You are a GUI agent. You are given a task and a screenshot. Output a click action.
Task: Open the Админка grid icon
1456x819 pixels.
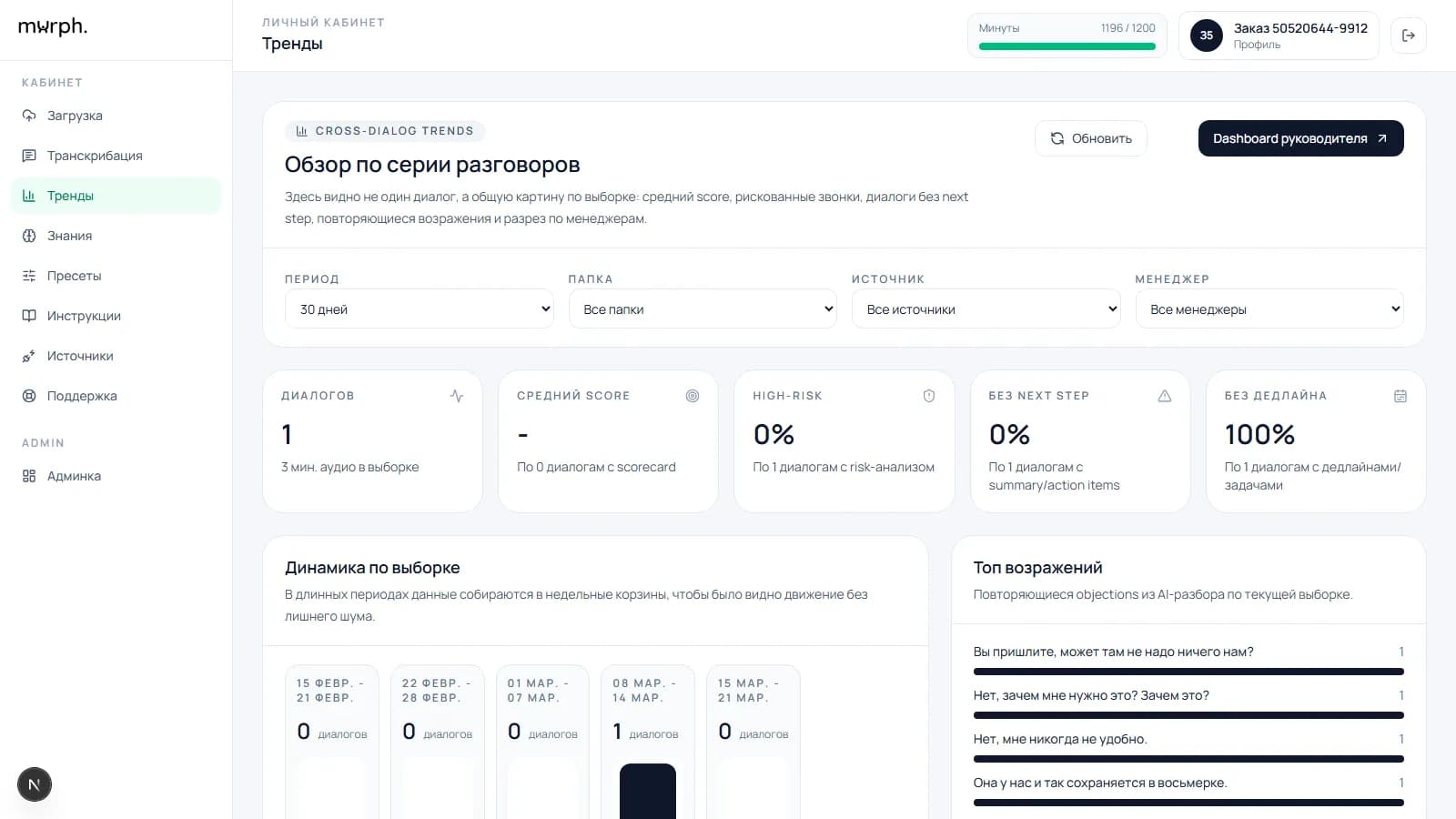pos(29,476)
